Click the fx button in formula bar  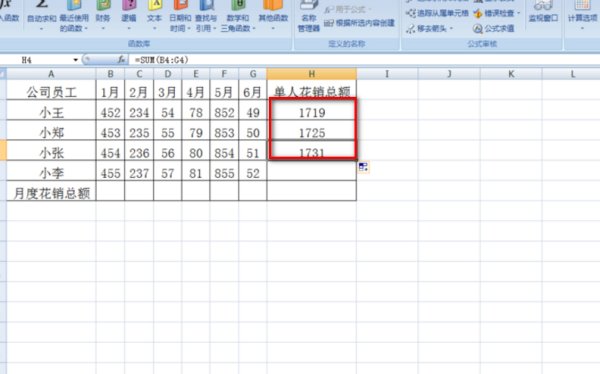[x=121, y=60]
